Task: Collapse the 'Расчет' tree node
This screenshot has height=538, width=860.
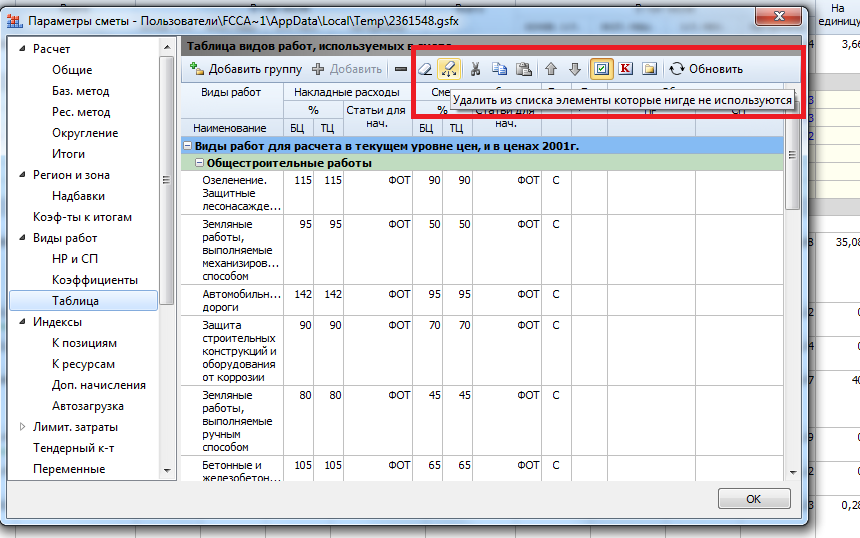Action: tap(23, 49)
